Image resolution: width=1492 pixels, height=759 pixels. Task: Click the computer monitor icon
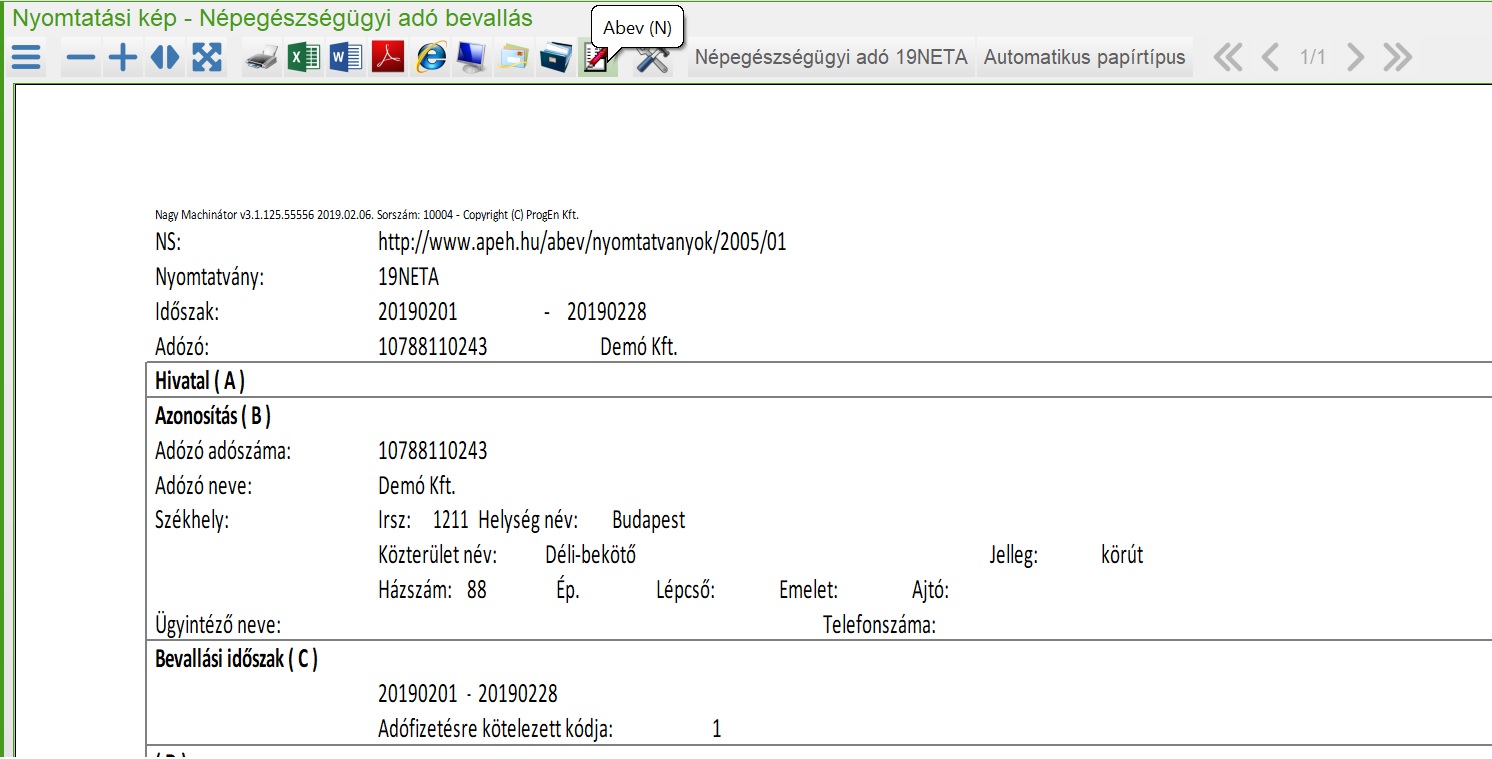tap(472, 58)
